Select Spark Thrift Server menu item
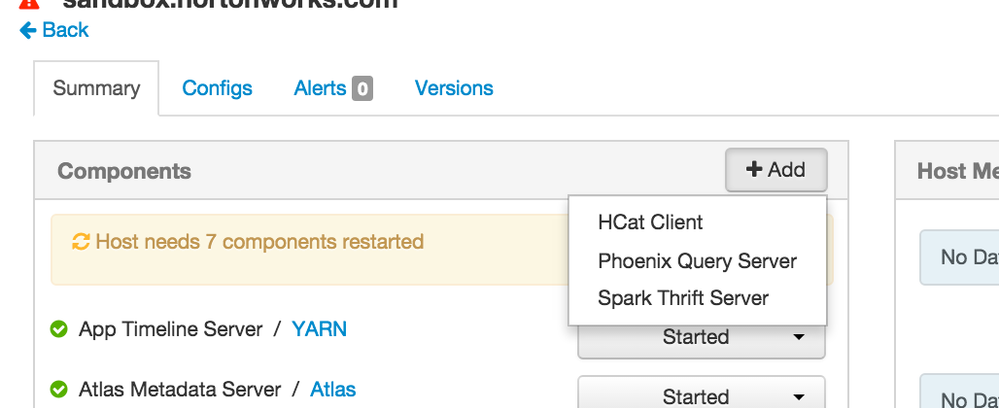Screen dimensions: 999x408 pyautogui.click(x=683, y=298)
